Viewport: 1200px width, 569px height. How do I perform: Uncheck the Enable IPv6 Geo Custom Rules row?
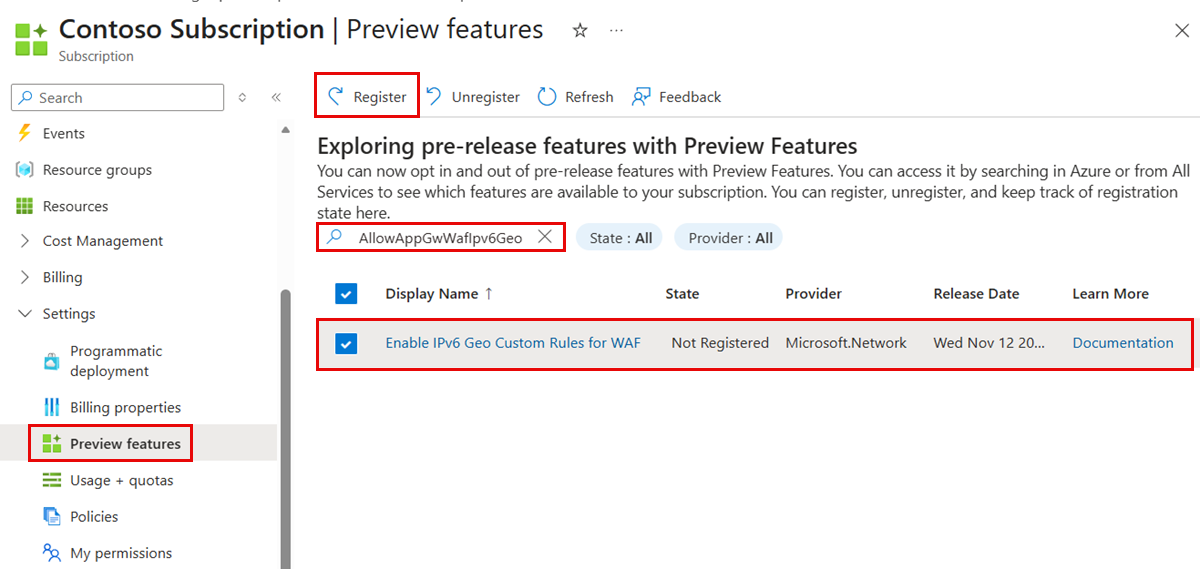[x=346, y=343]
